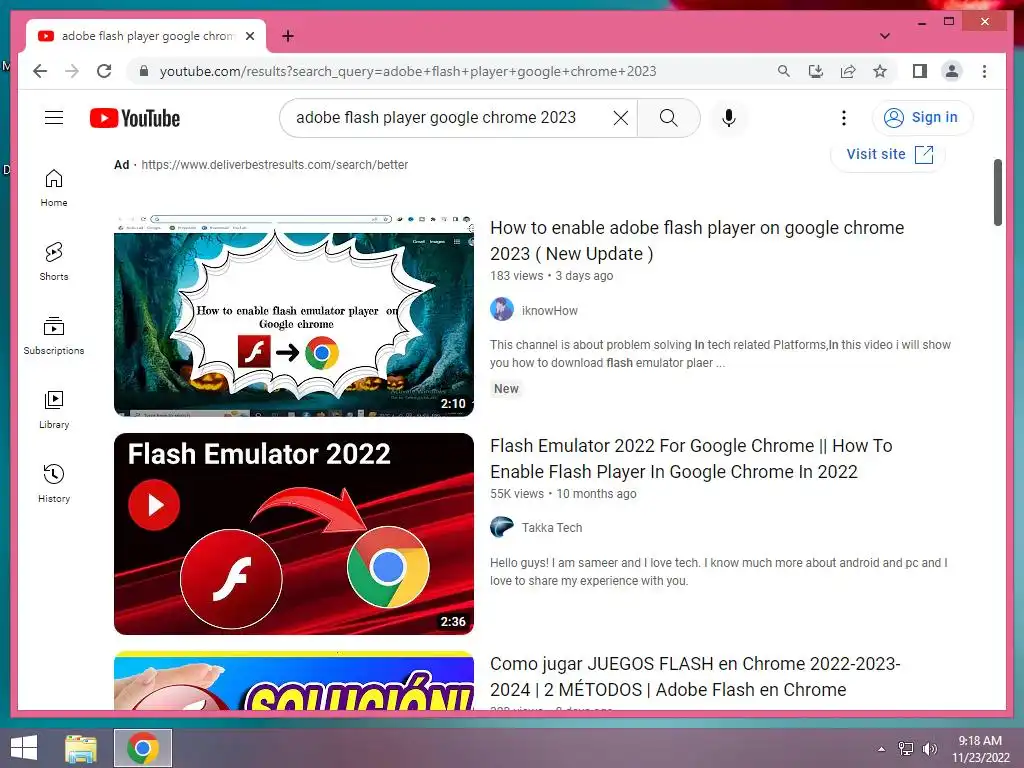Open the SOLUCIÓN video thumbnail

294,680
